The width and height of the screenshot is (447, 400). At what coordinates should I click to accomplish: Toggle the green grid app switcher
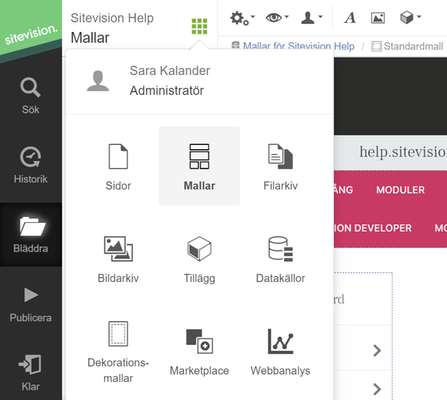199,26
